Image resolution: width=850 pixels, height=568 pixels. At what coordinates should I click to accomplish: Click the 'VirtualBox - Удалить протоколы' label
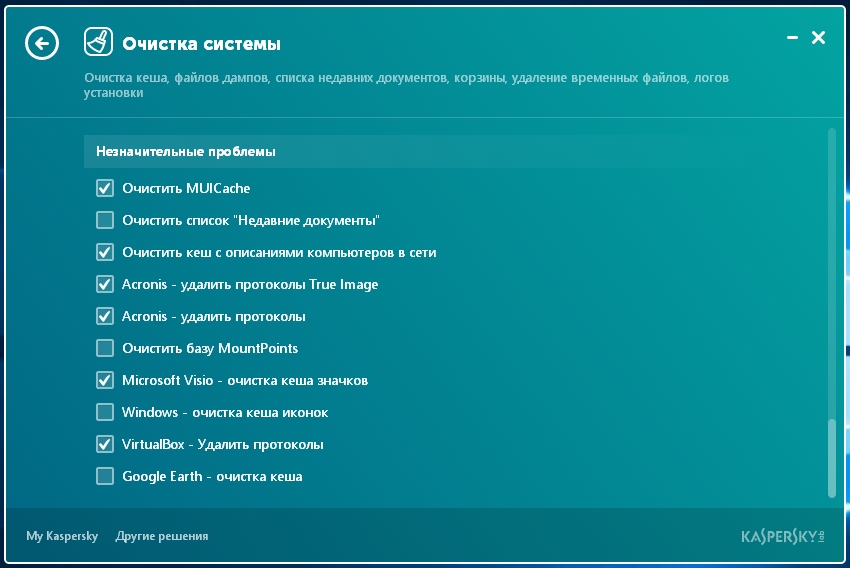point(222,444)
